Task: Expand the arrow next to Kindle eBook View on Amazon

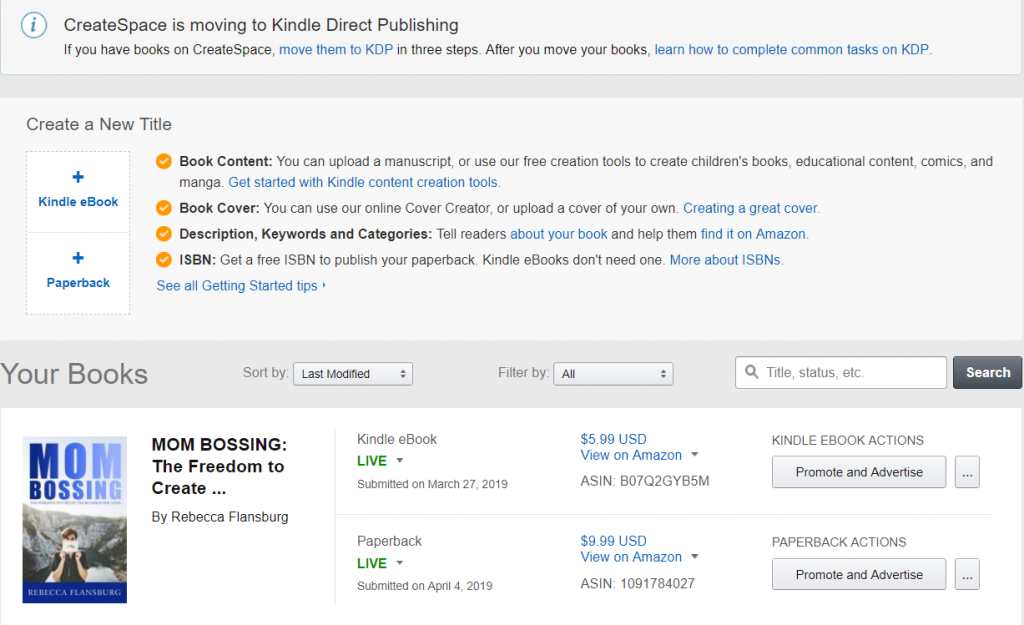Action: pyautogui.click(x=695, y=455)
